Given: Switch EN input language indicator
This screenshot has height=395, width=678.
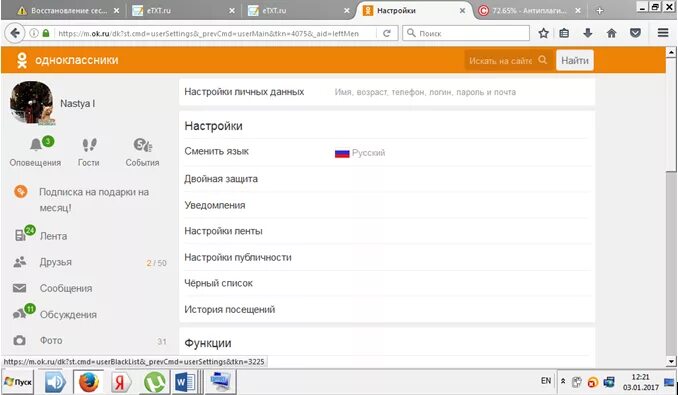Looking at the screenshot, I should 546,381.
